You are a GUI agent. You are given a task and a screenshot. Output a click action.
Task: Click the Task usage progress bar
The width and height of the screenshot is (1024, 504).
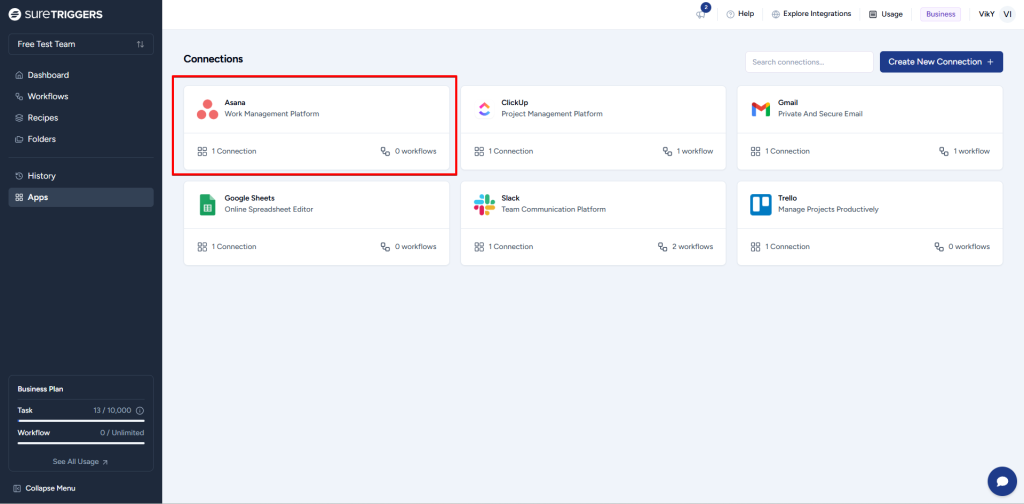tap(81, 421)
